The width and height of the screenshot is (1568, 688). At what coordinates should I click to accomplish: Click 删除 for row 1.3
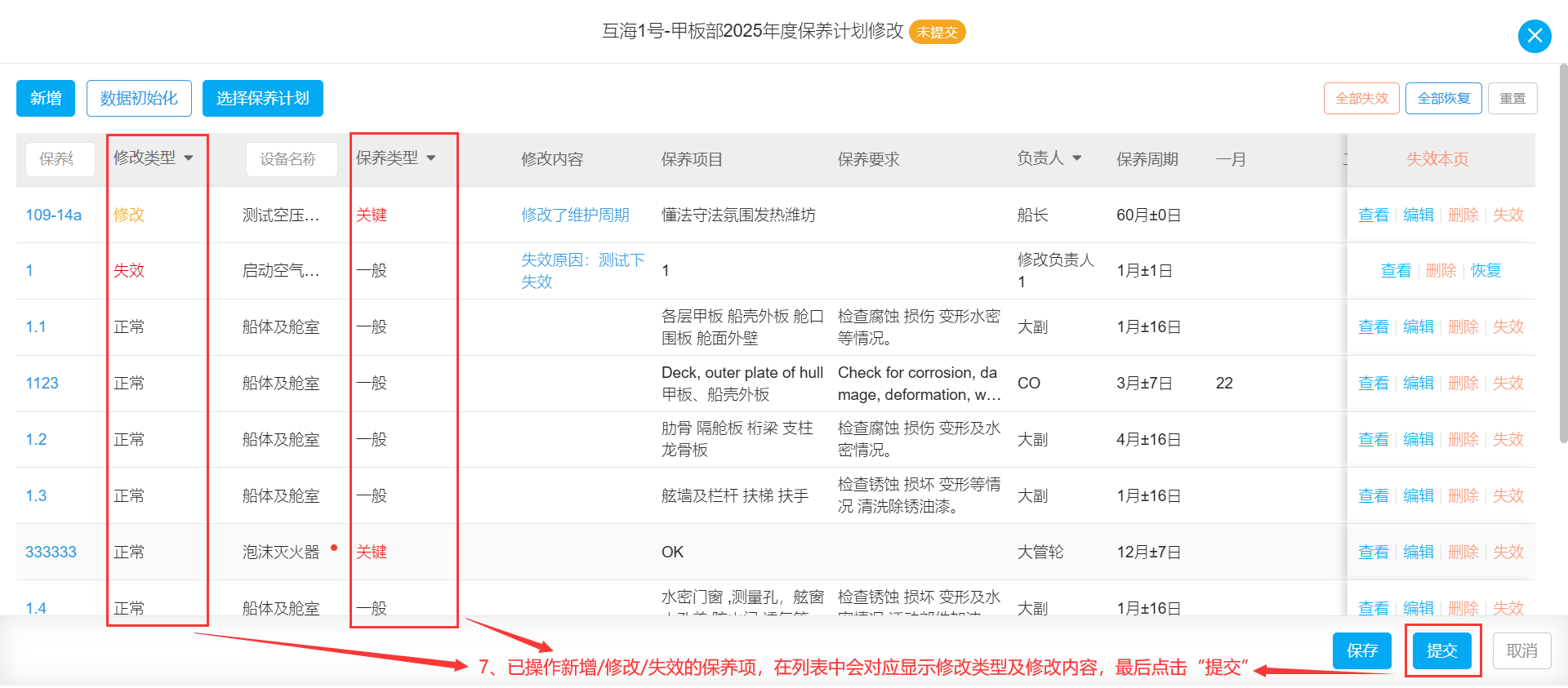click(1463, 495)
